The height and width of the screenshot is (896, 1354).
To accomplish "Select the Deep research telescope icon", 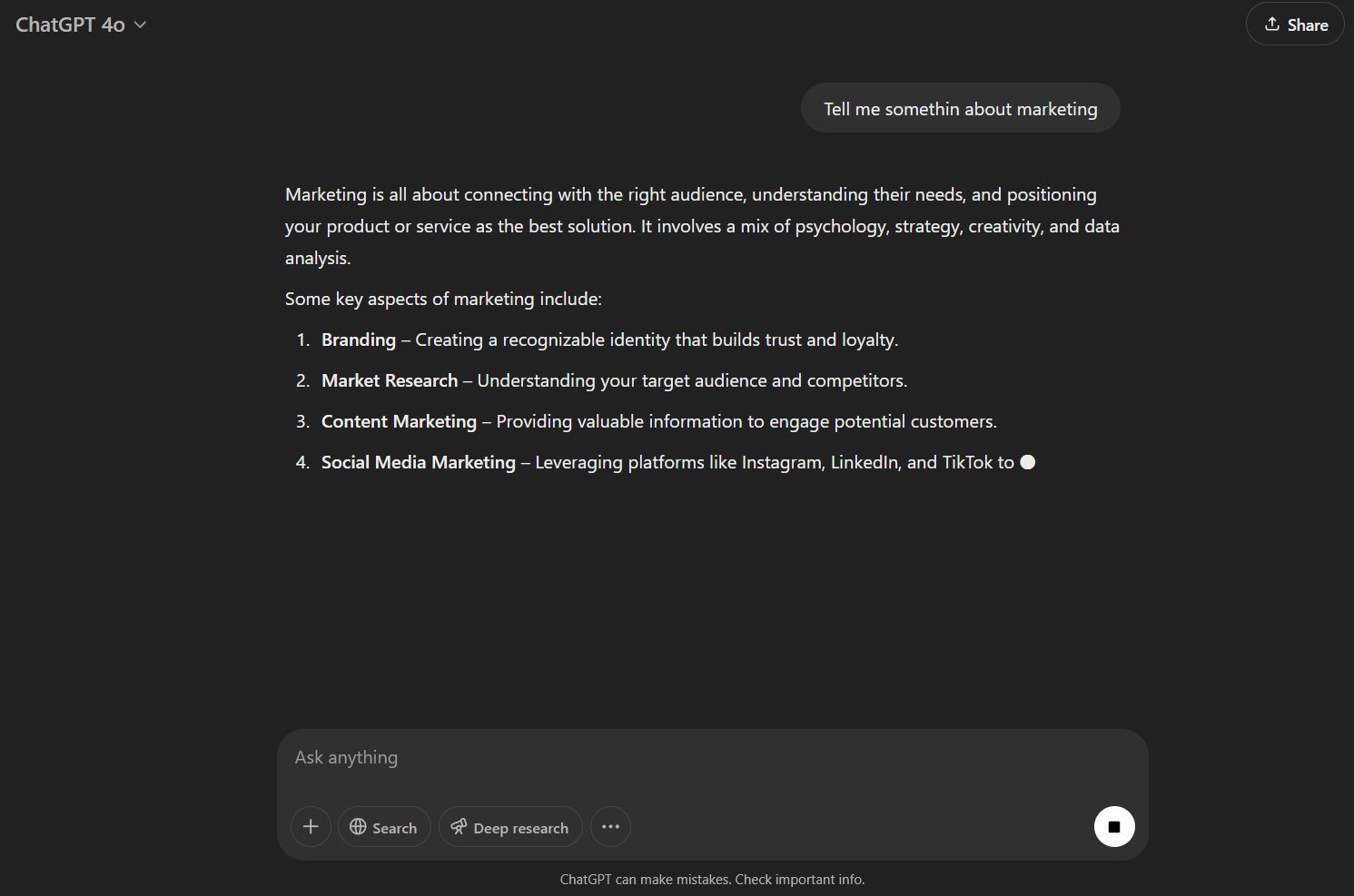I will [x=460, y=826].
